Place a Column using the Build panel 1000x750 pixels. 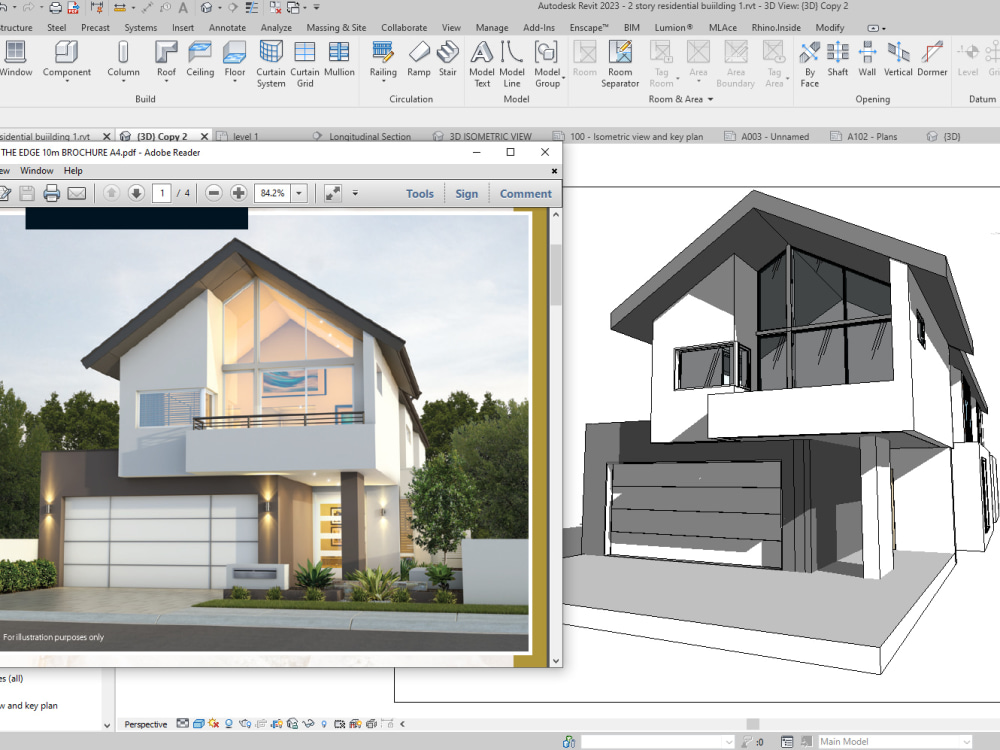click(x=123, y=60)
